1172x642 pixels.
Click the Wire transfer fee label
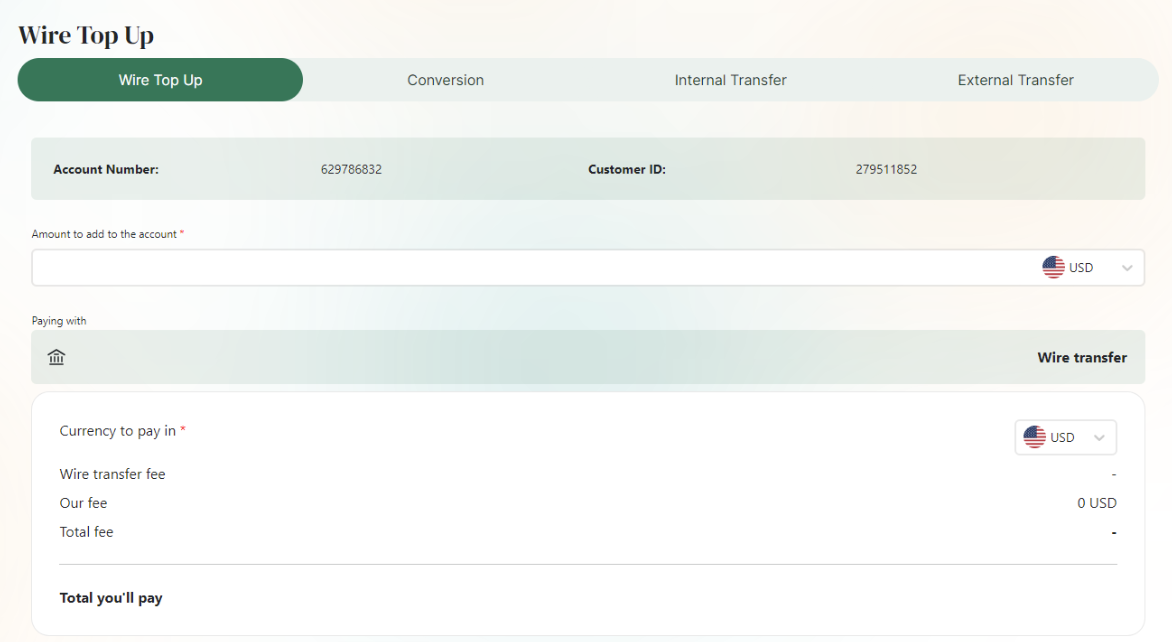click(112, 474)
